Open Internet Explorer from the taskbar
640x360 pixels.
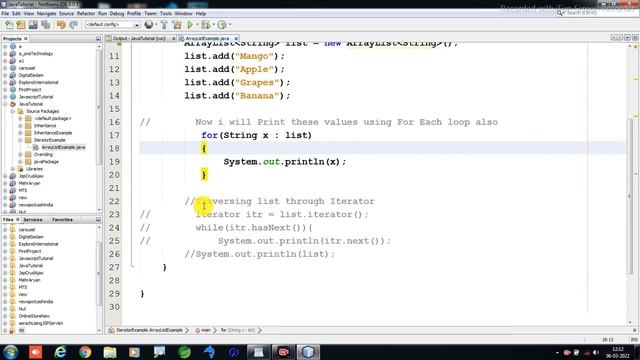[x=60, y=352]
